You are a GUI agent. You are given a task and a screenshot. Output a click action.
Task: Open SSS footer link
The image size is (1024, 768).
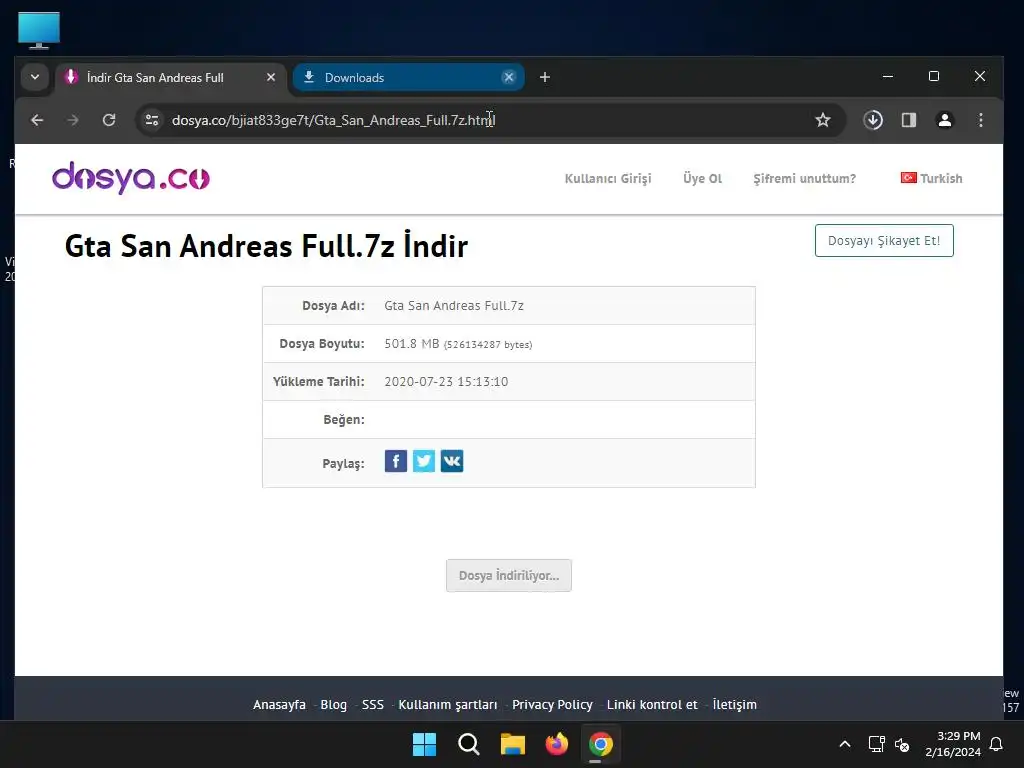click(x=373, y=705)
